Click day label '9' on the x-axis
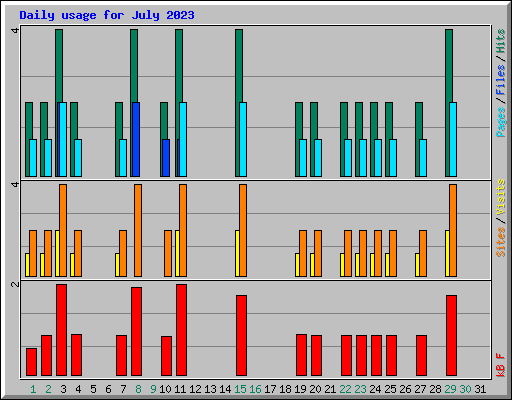The image size is (512, 400). coord(153,389)
